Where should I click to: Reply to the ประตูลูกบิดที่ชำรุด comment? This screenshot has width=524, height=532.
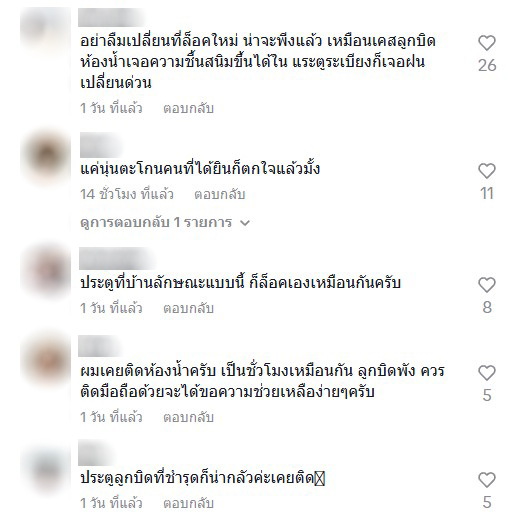188,503
